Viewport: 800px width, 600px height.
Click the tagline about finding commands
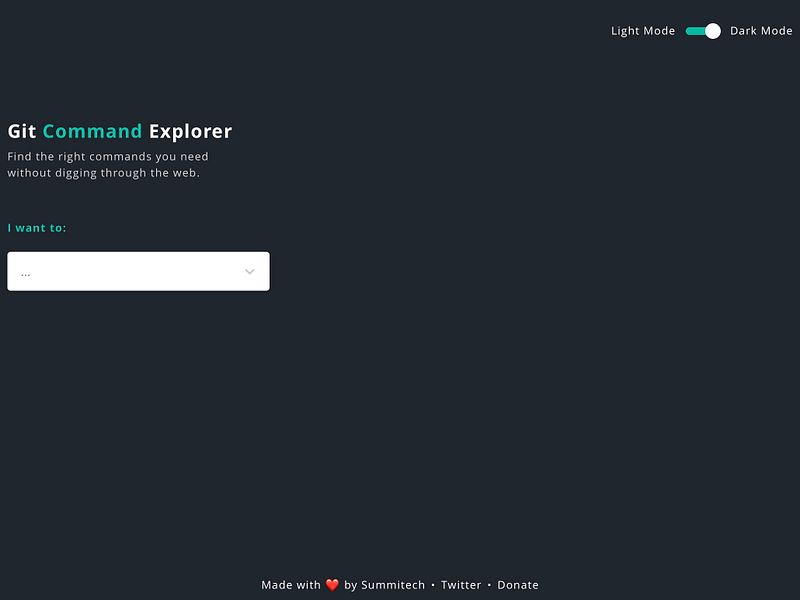coord(106,163)
